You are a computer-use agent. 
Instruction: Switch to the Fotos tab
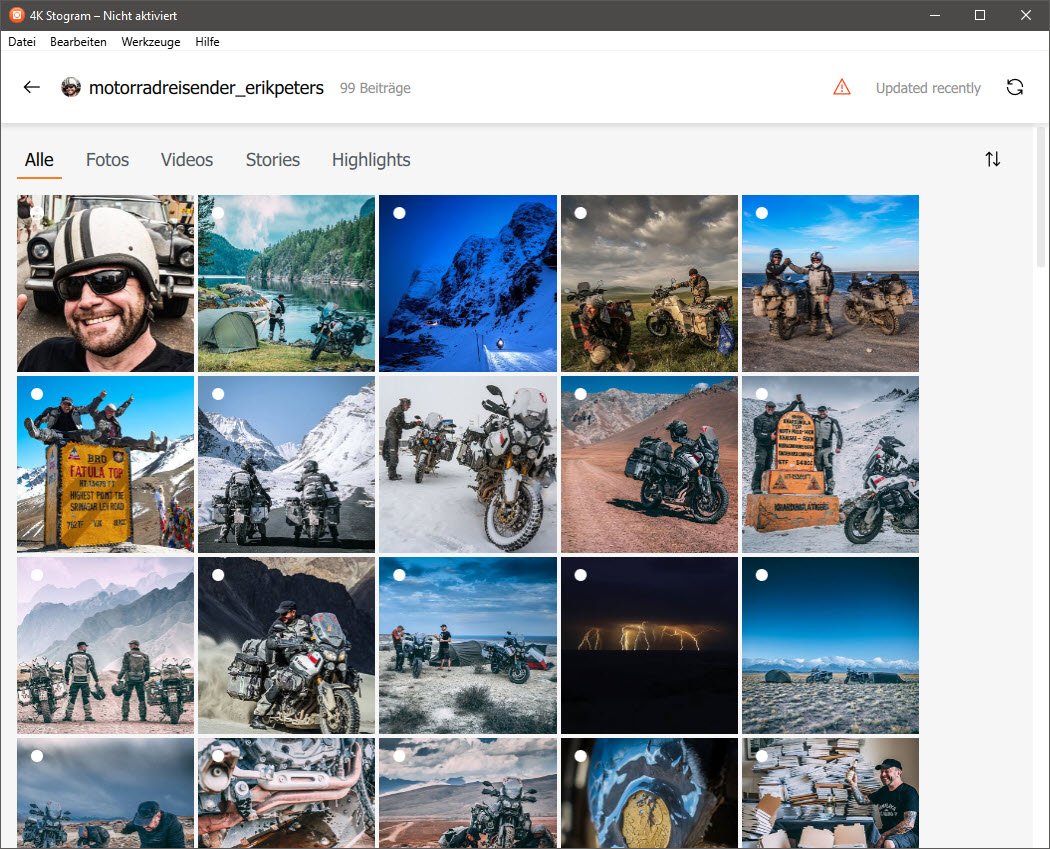tap(107, 160)
